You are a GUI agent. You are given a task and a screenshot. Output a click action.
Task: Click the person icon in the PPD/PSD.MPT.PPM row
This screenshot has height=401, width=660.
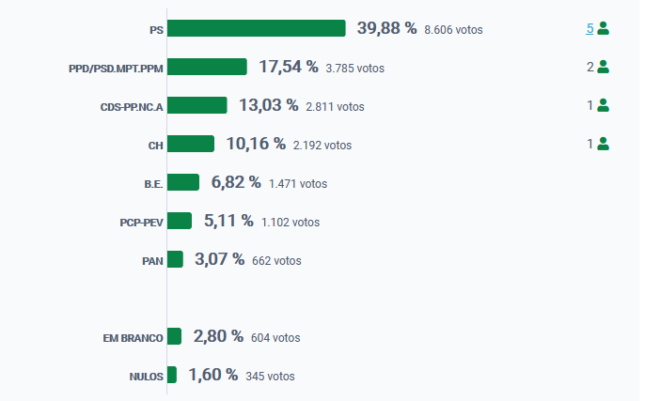603,66
